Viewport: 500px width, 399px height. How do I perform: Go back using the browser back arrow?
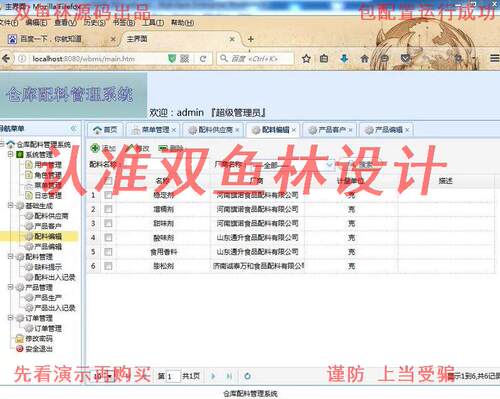pyautogui.click(x=6, y=59)
